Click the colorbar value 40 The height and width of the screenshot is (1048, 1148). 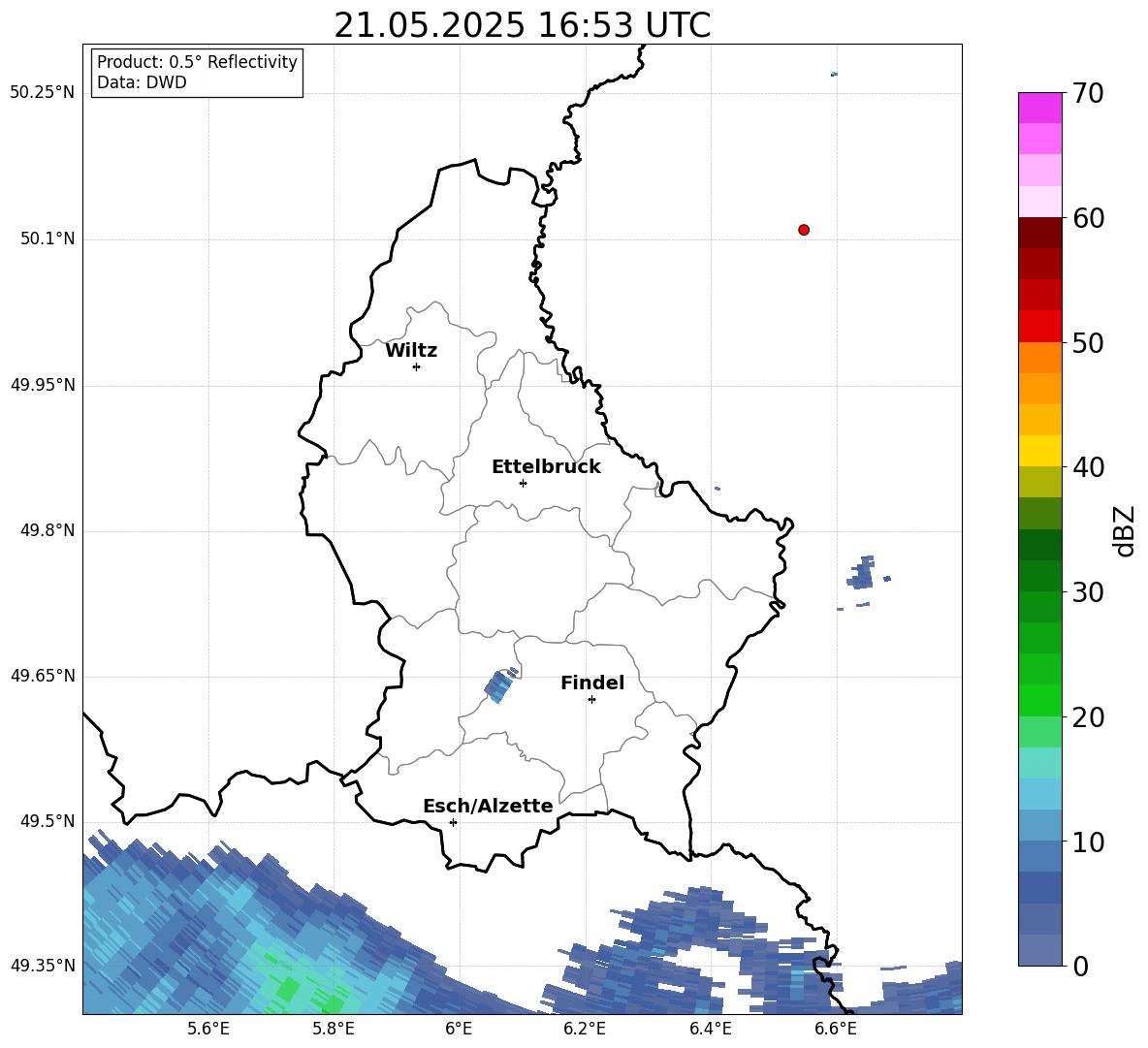(1088, 467)
